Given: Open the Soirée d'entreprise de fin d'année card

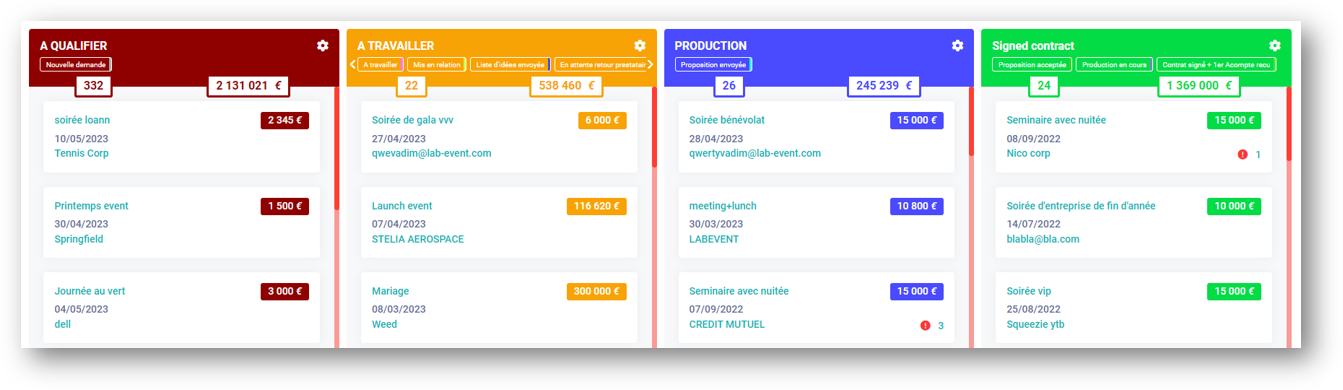Looking at the screenshot, I should pyautogui.click(x=1081, y=206).
